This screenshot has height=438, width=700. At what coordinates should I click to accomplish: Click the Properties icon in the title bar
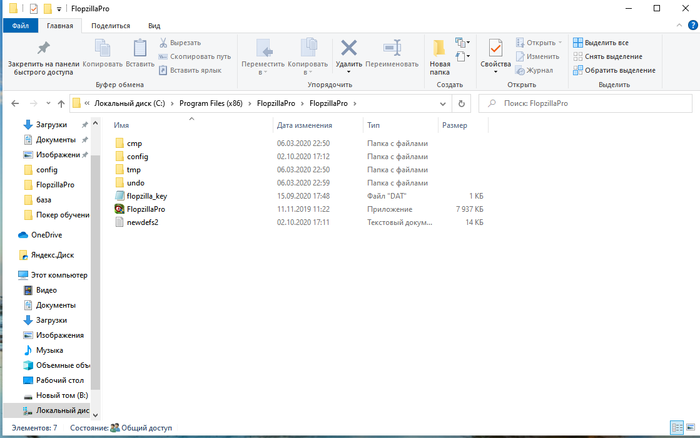pos(33,8)
